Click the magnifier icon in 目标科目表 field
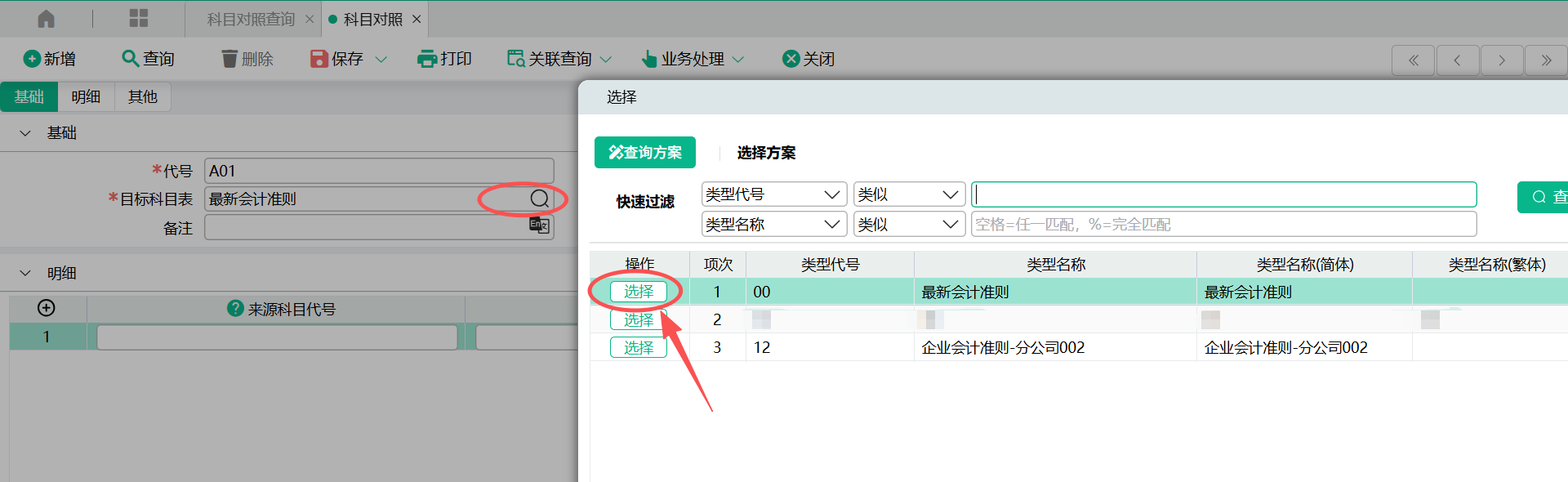Image resolution: width=1568 pixels, height=482 pixels. pos(539,199)
